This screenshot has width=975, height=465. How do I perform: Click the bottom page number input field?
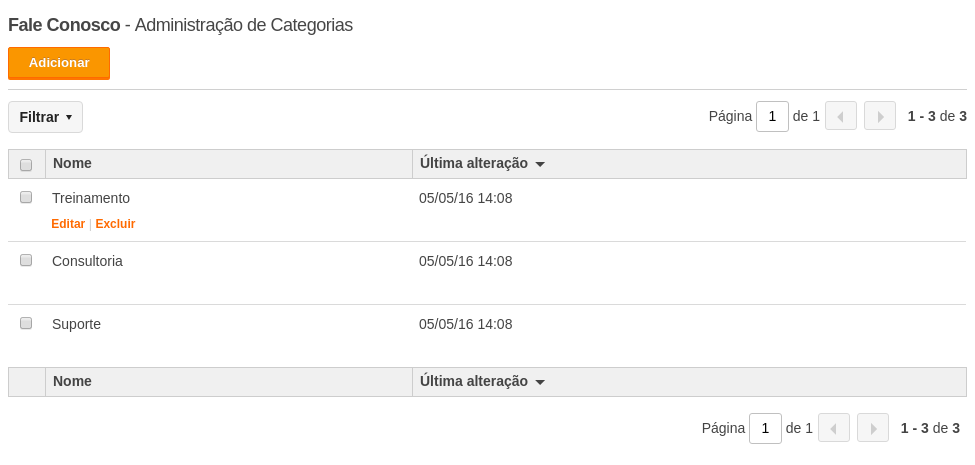[765, 428]
